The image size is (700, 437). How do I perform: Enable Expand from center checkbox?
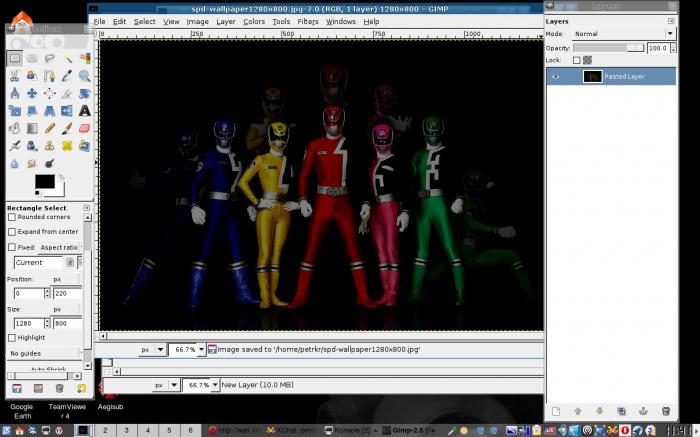12,232
